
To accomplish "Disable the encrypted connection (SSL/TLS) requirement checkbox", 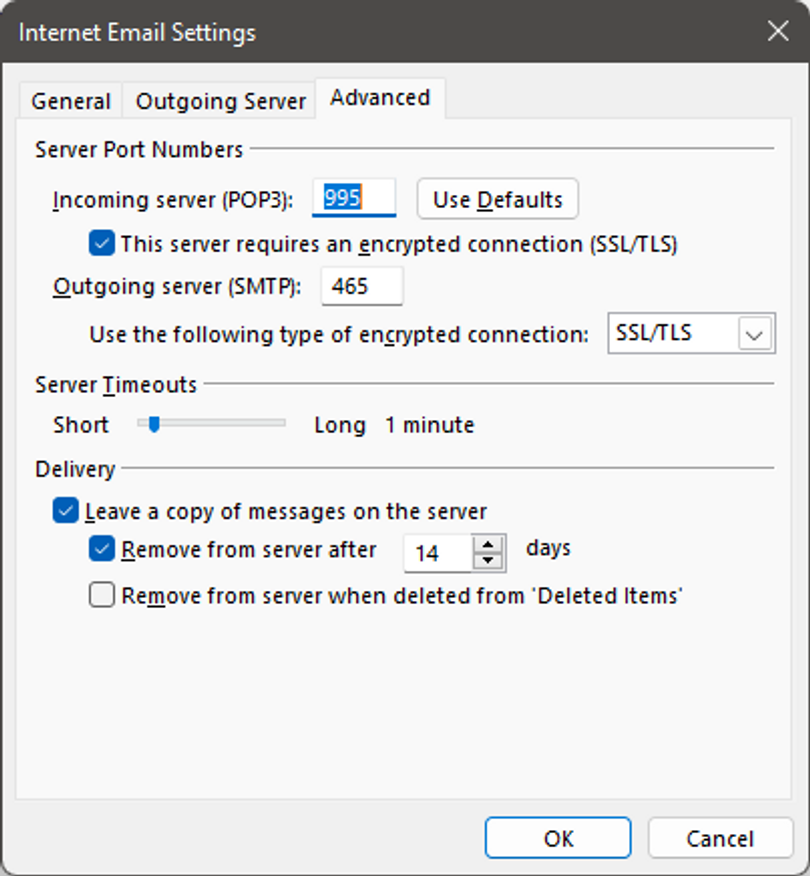I will pyautogui.click(x=102, y=243).
